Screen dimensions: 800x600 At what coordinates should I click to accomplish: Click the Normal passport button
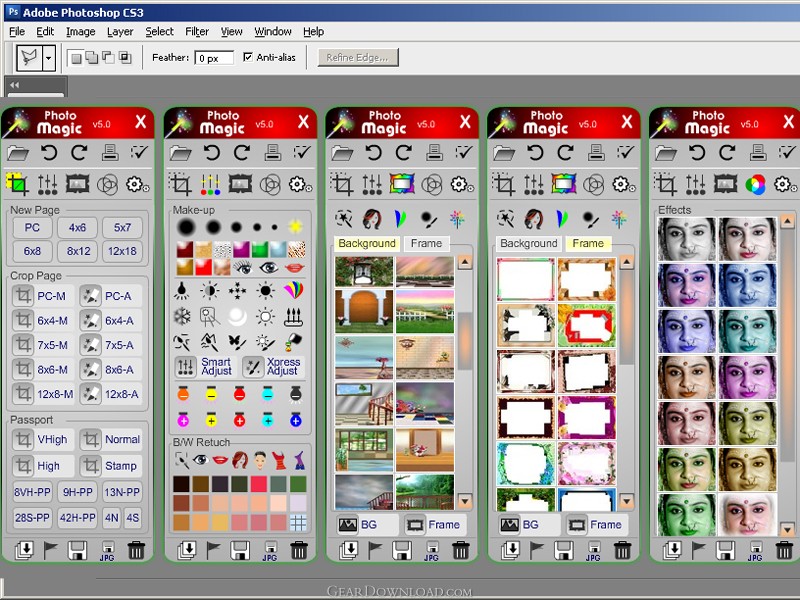tap(111, 439)
